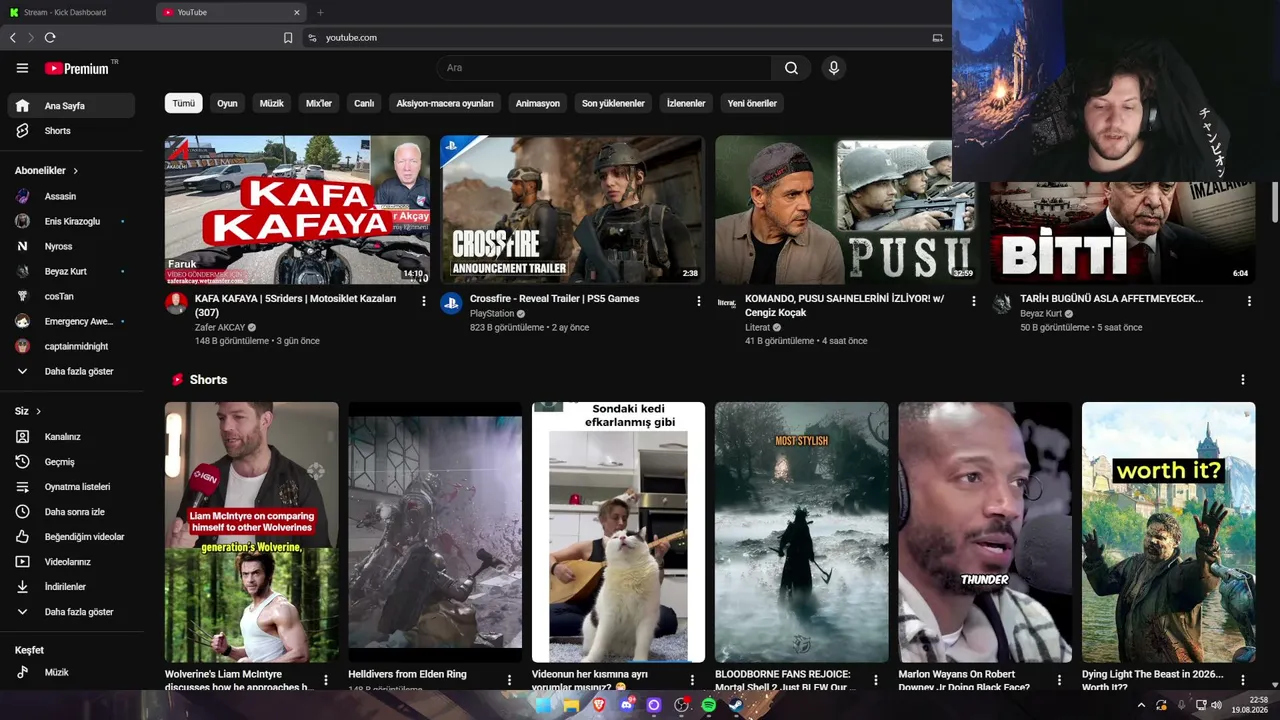Select the Aksiyon-macera oyunları chip
This screenshot has width=1280, height=720.
coord(445,103)
